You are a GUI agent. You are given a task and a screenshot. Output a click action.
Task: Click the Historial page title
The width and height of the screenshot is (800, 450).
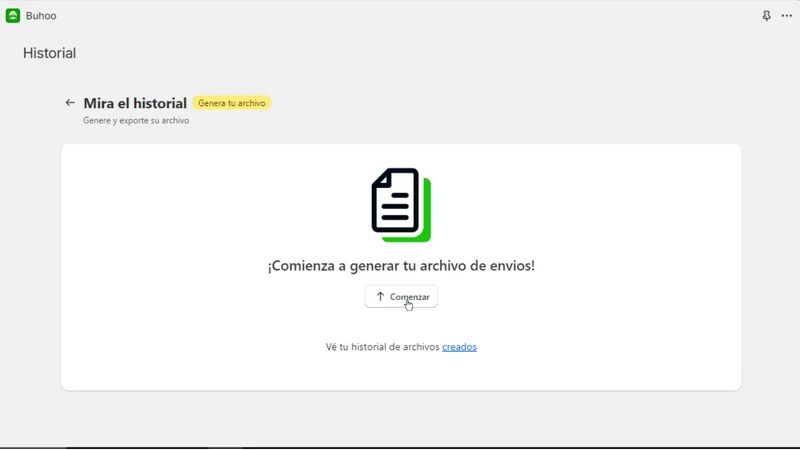pos(49,53)
